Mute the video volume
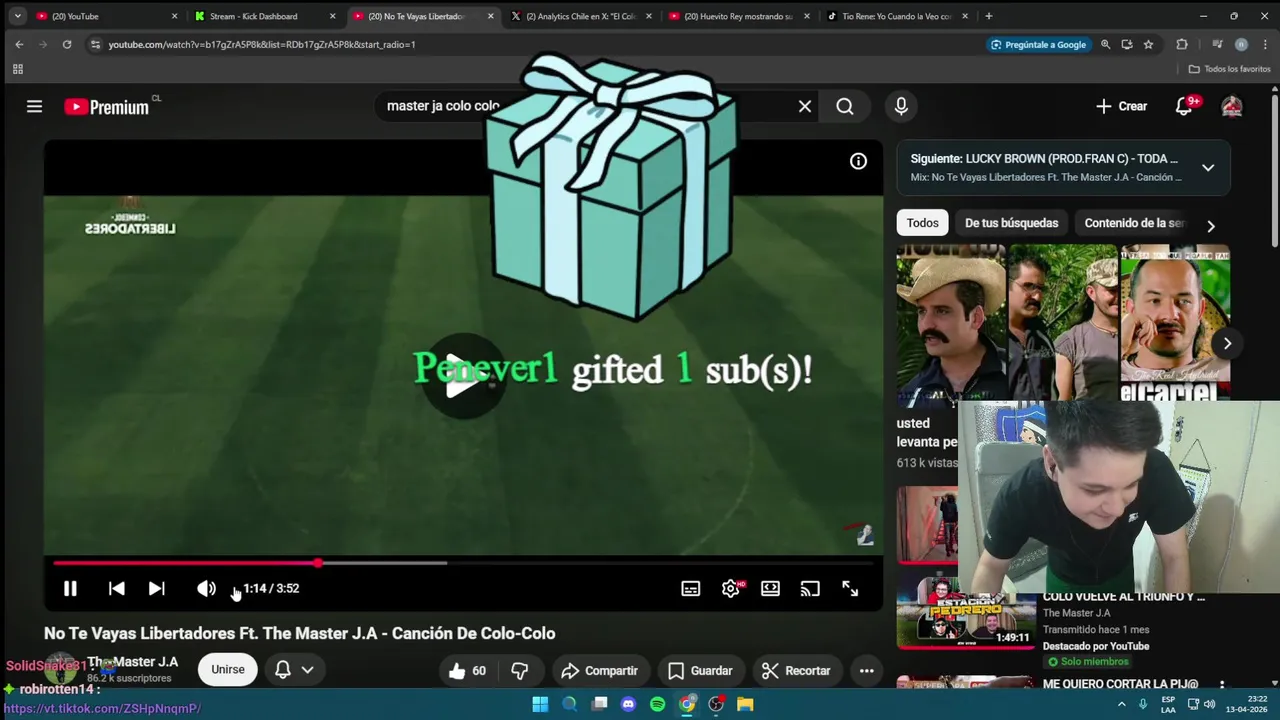The image size is (1280, 720). coord(206,589)
